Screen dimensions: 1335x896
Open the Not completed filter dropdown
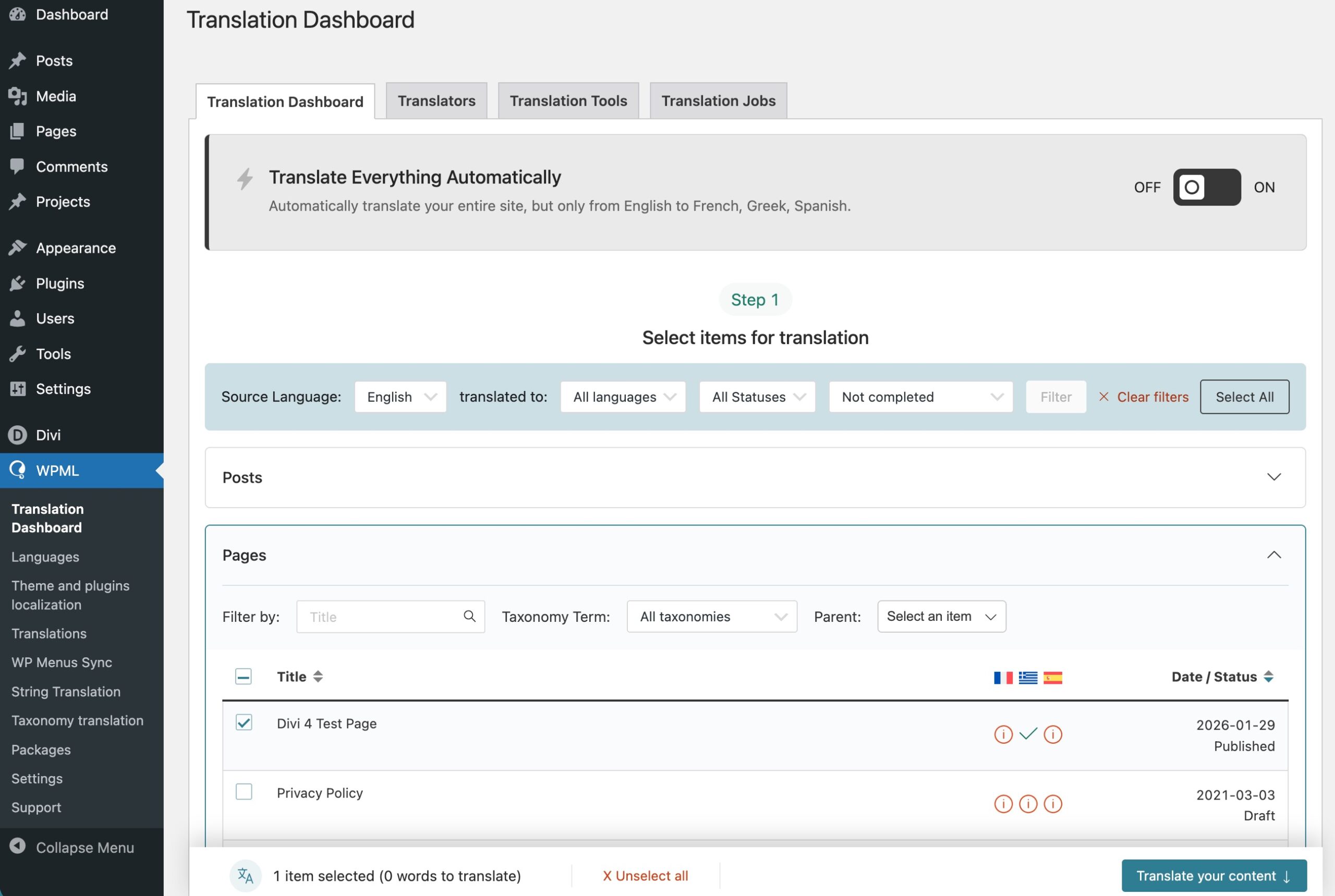(x=920, y=397)
